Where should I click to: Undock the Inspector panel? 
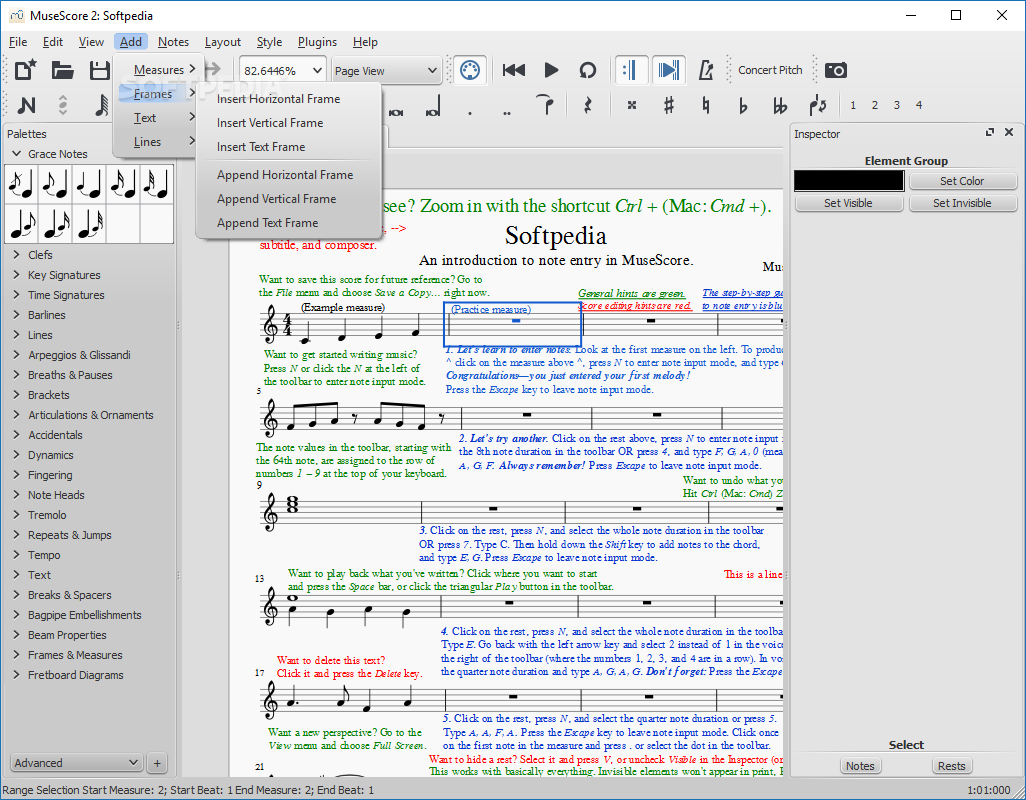(x=990, y=132)
